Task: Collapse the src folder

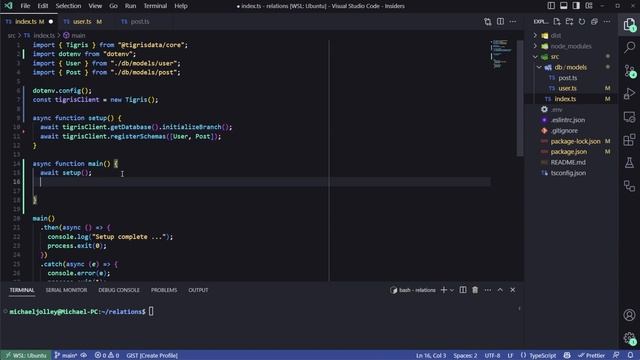Action: (535, 57)
